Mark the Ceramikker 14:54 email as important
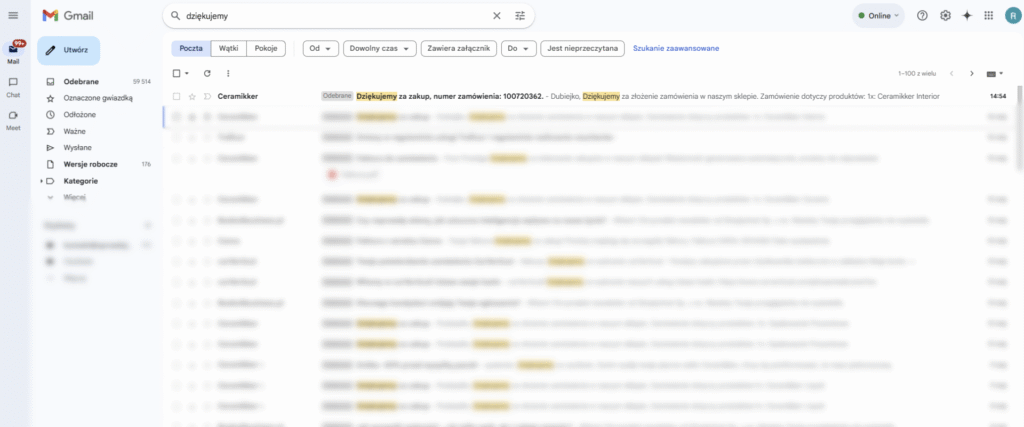The height and width of the screenshot is (427, 1024). point(207,97)
